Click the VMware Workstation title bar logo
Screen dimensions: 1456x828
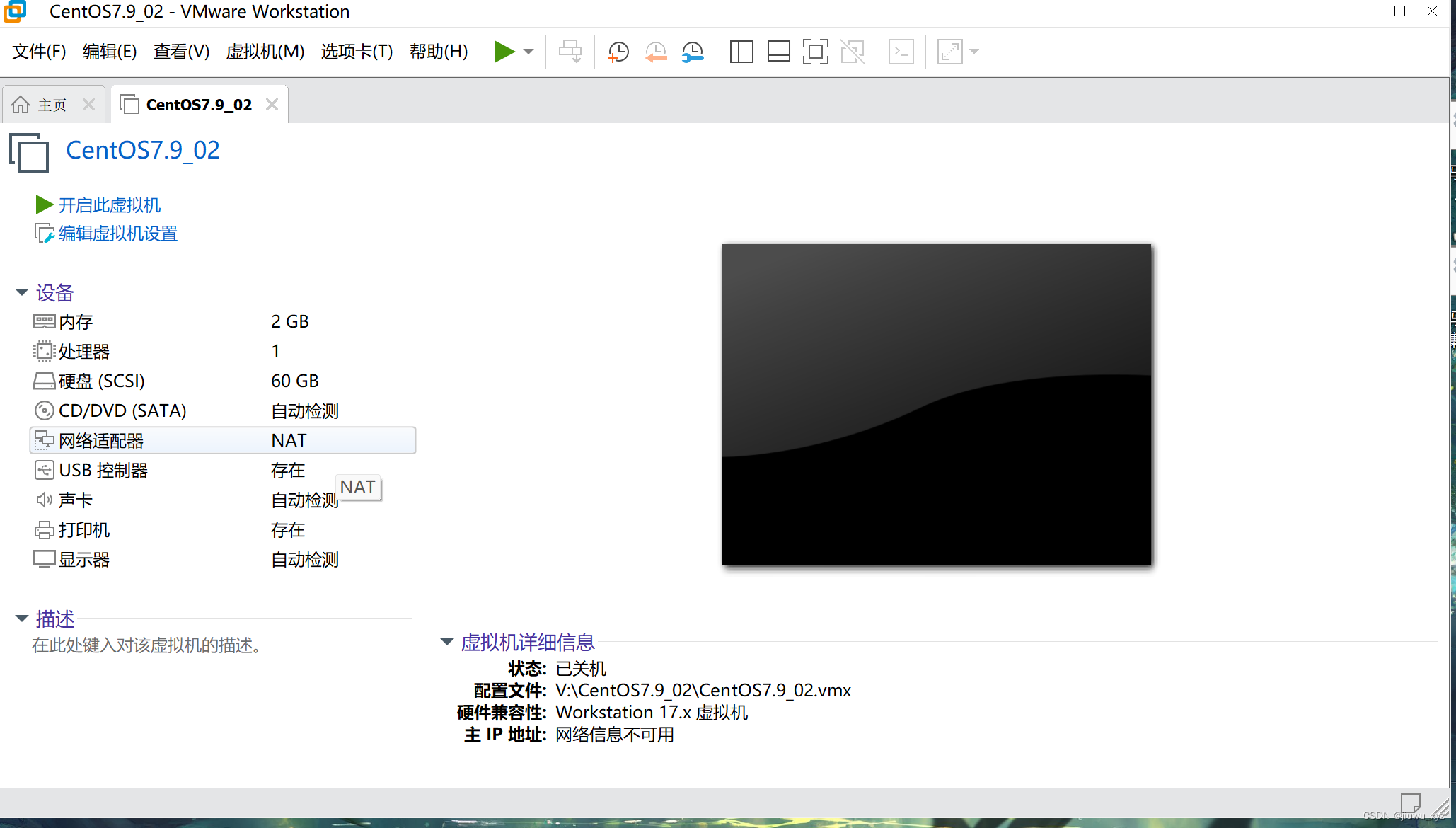pyautogui.click(x=14, y=11)
